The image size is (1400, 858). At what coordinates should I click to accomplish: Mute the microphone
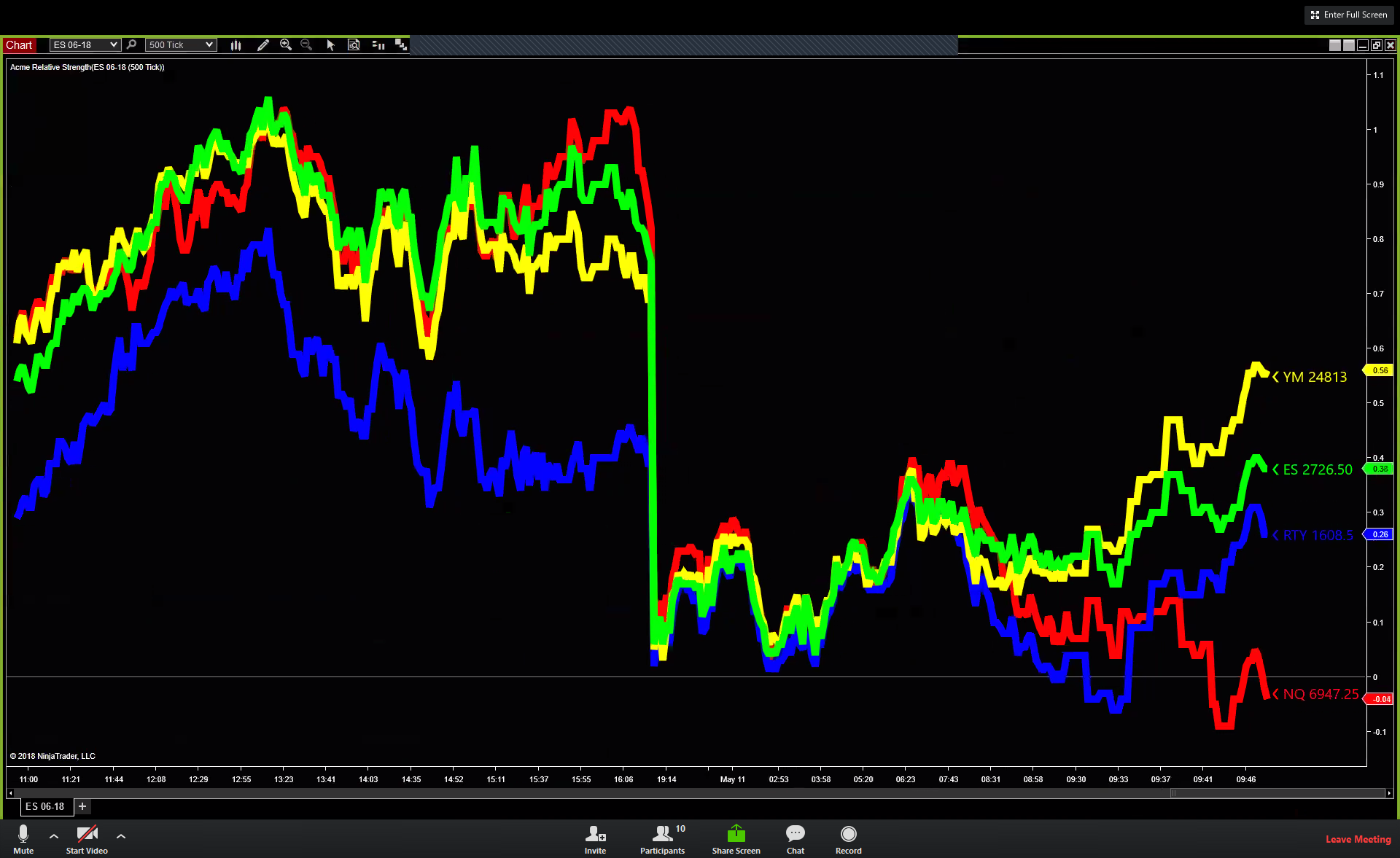pyautogui.click(x=23, y=838)
